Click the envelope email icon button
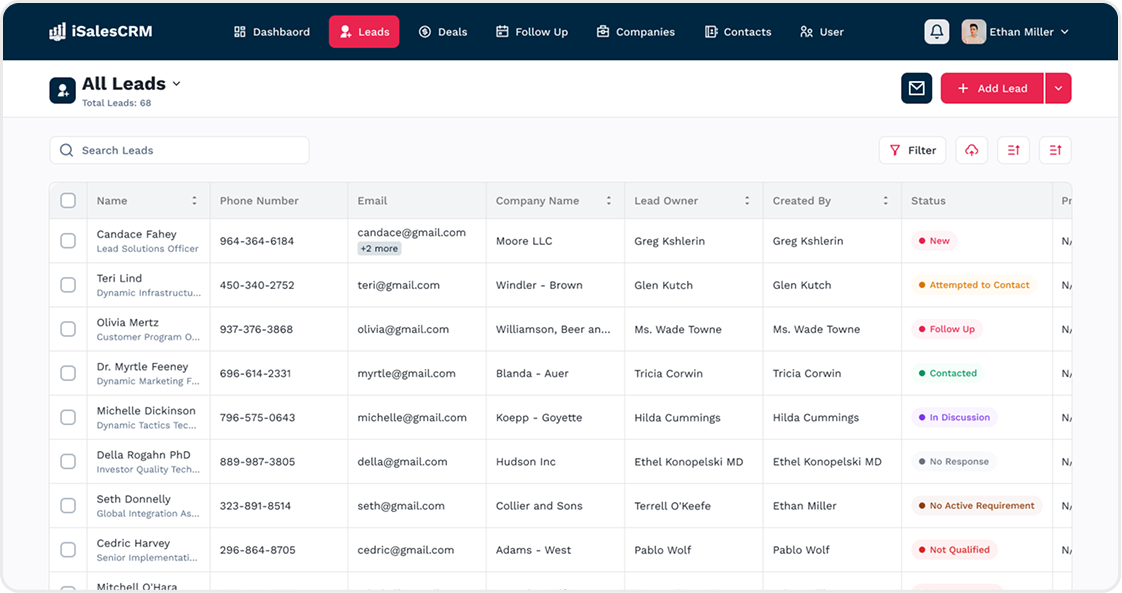 [917, 88]
